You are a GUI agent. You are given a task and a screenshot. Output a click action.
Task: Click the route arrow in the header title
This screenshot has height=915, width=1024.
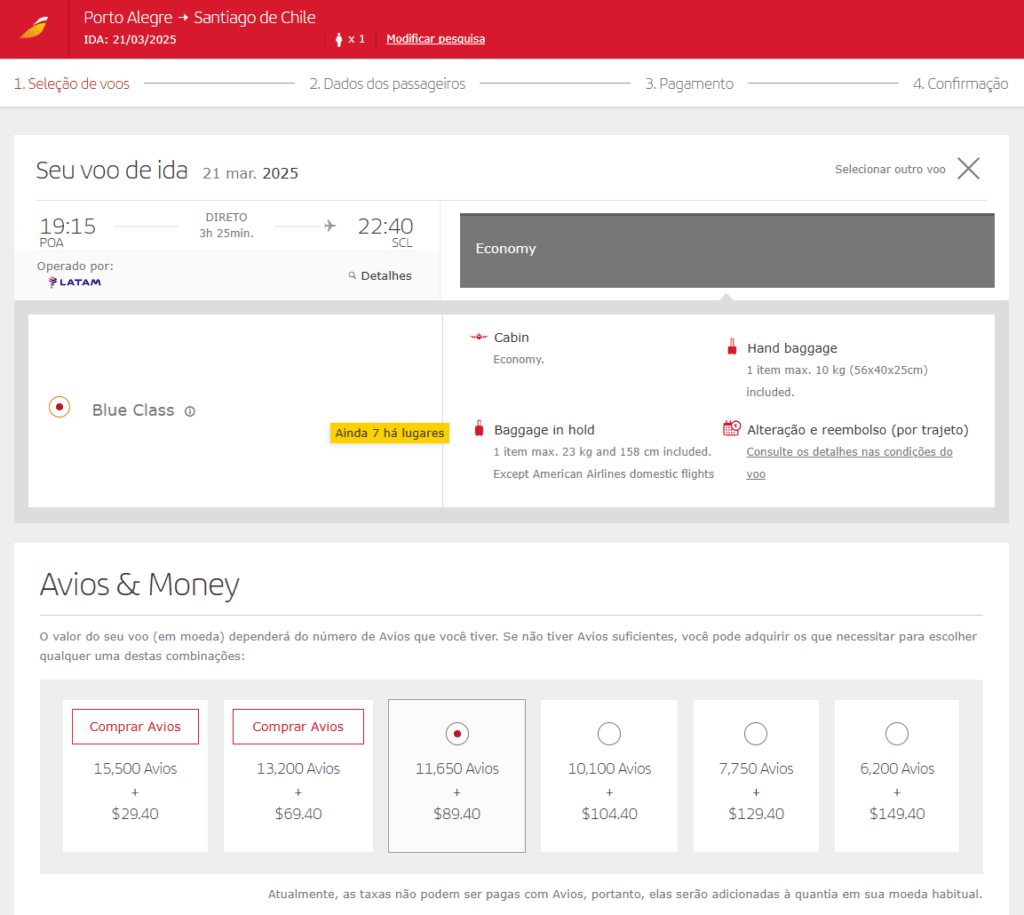coord(183,18)
